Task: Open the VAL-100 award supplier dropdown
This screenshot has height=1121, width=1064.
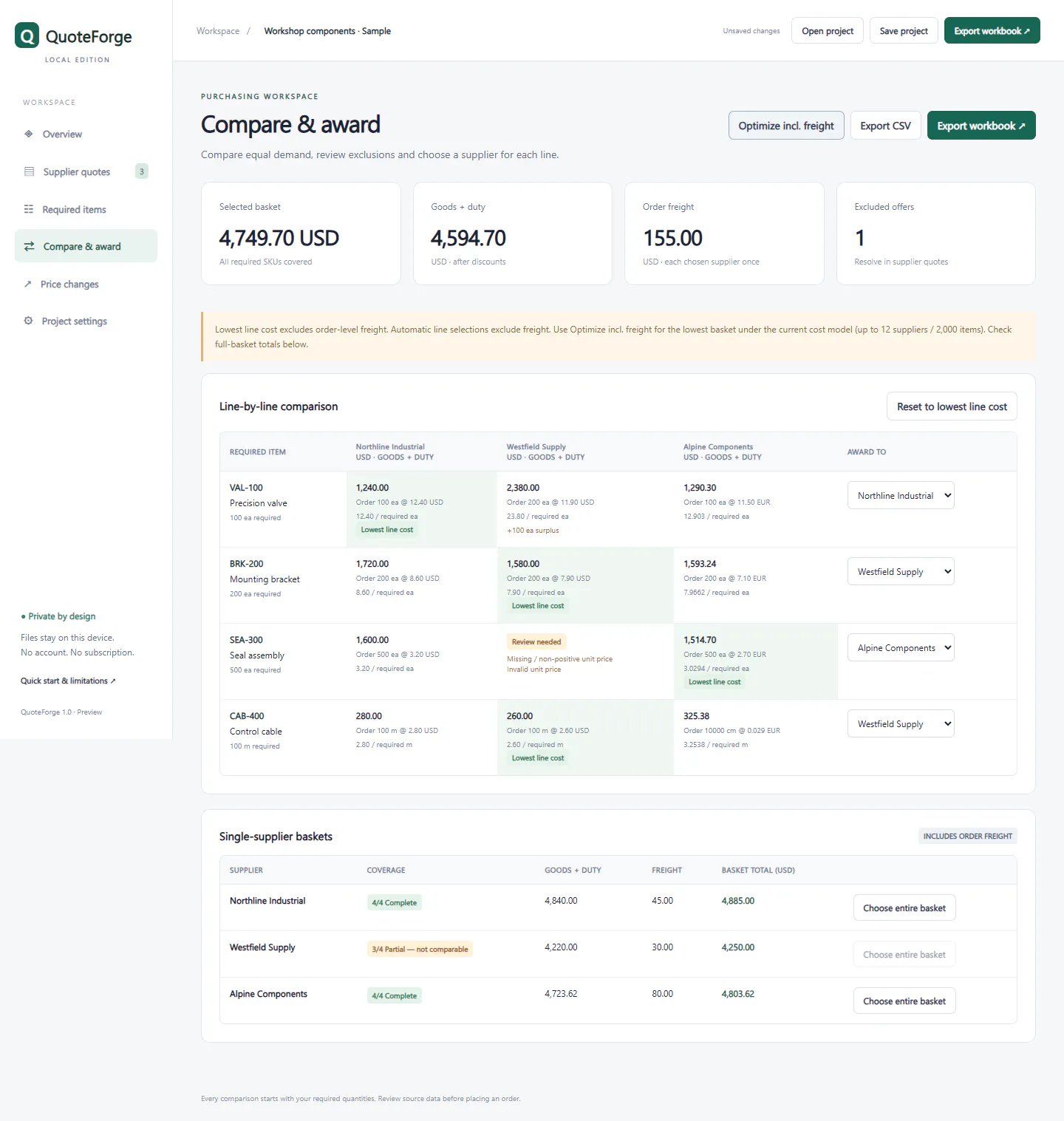Action: click(901, 495)
